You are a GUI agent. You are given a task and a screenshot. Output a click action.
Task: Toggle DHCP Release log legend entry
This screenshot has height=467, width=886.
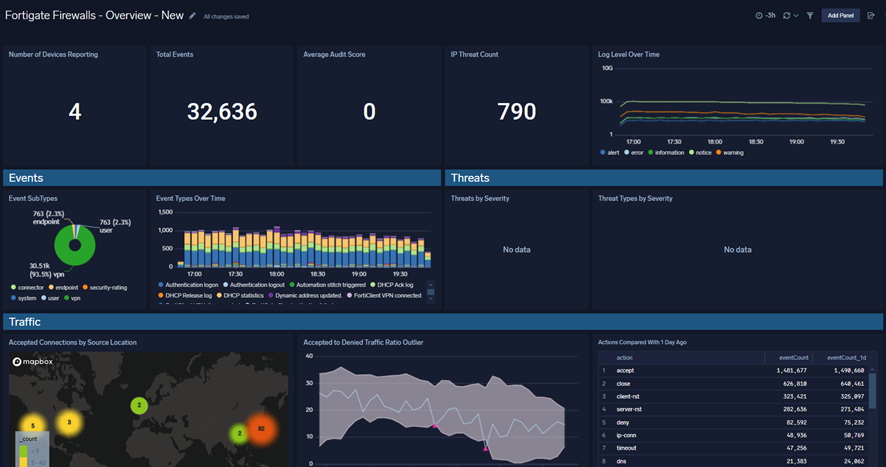click(185, 296)
